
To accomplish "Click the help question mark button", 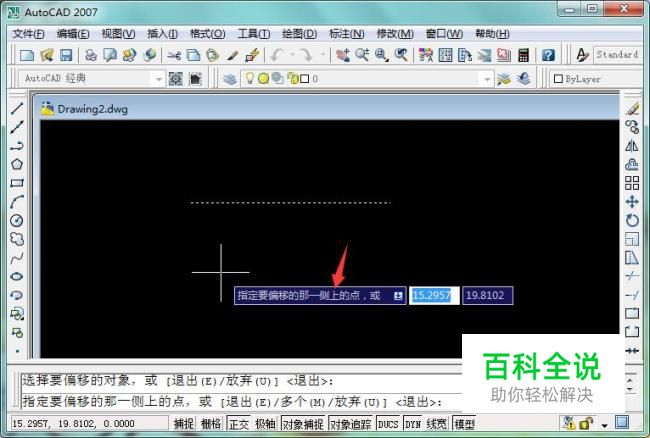I will coord(548,55).
